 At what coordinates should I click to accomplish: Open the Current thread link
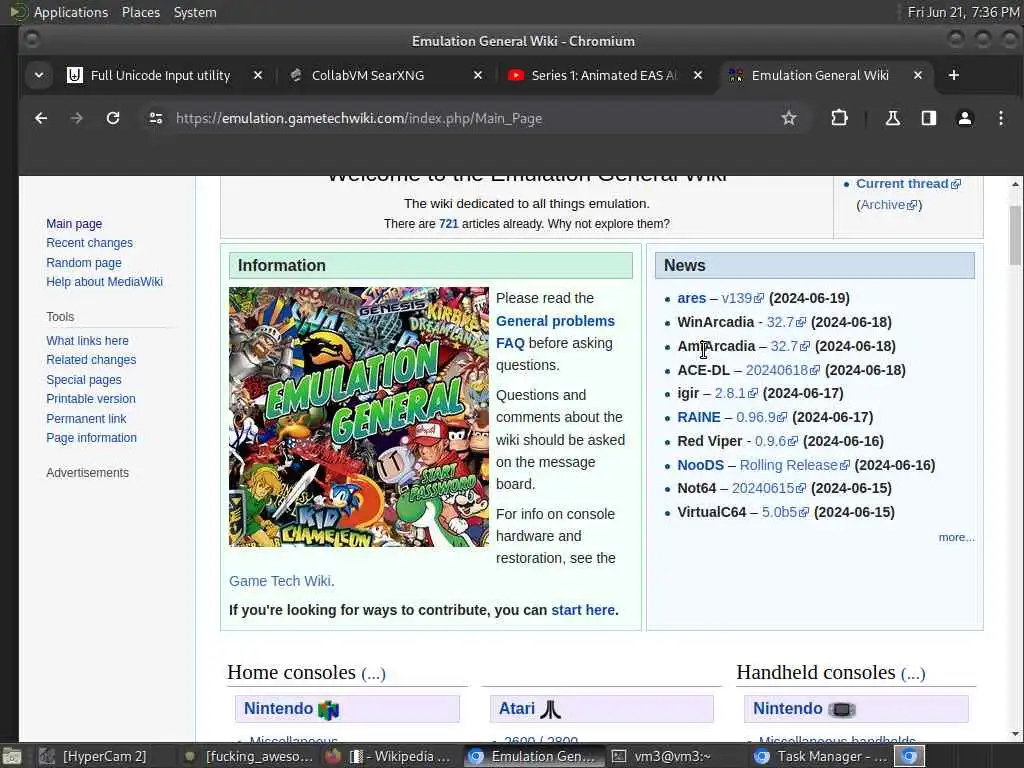[x=908, y=184]
